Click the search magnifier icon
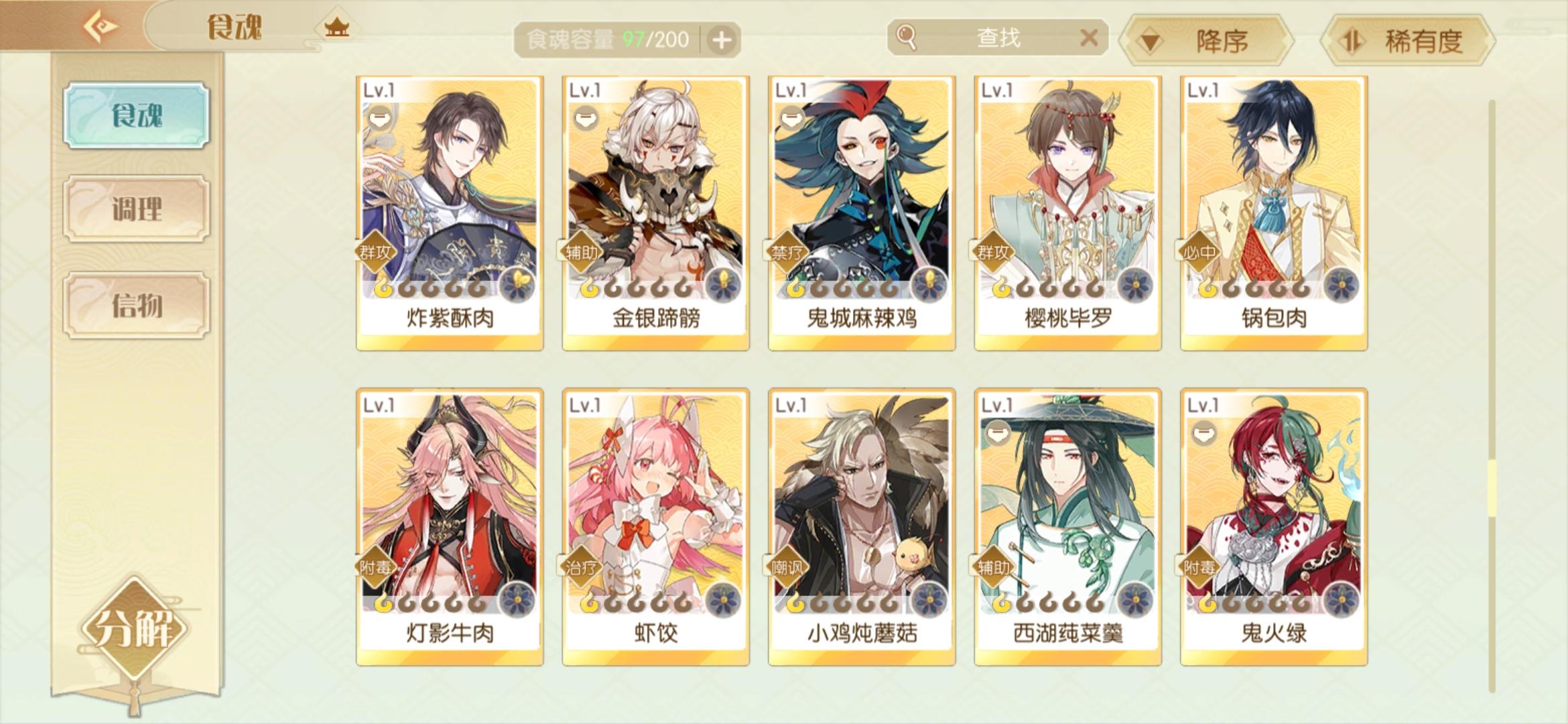This screenshot has width=1568, height=724. 906,38
